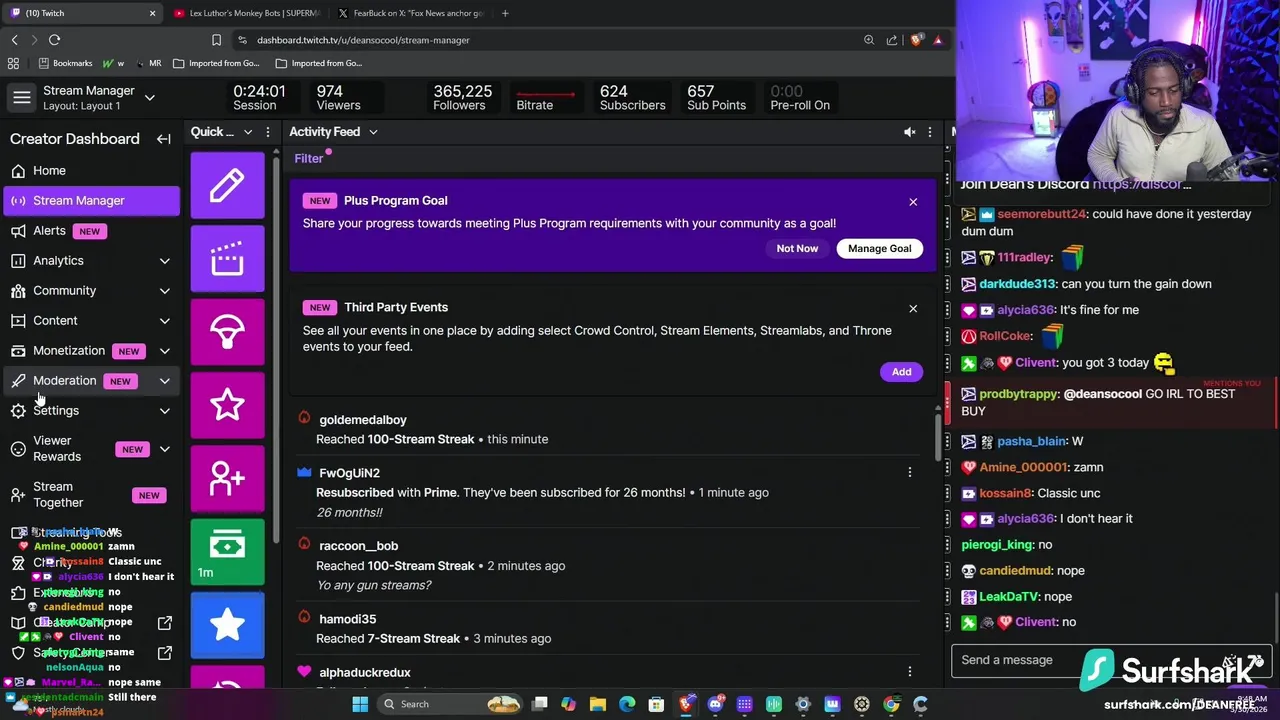Click username goldemedalboy in the Activity Feed
Screen dimensions: 1280x720
click(363, 420)
